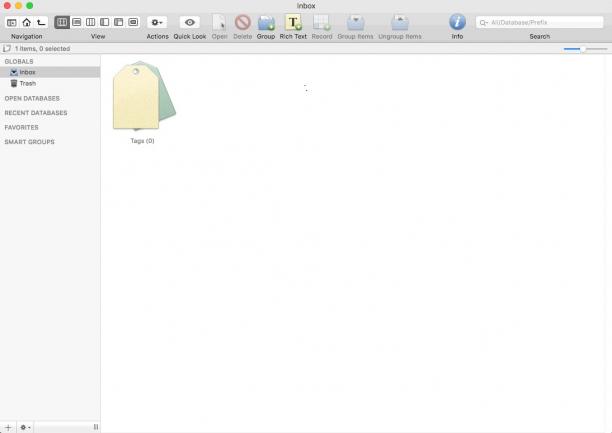Create a new Rich Text document
The width and height of the screenshot is (612, 433).
click(x=293, y=22)
